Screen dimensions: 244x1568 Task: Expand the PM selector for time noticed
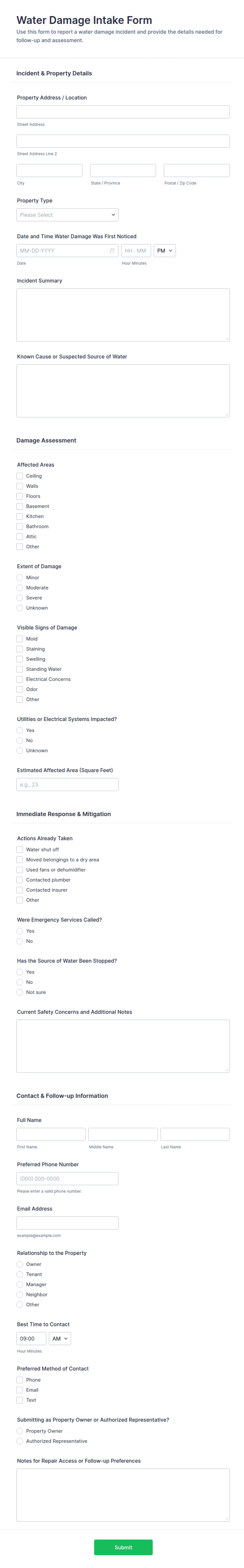(164, 251)
